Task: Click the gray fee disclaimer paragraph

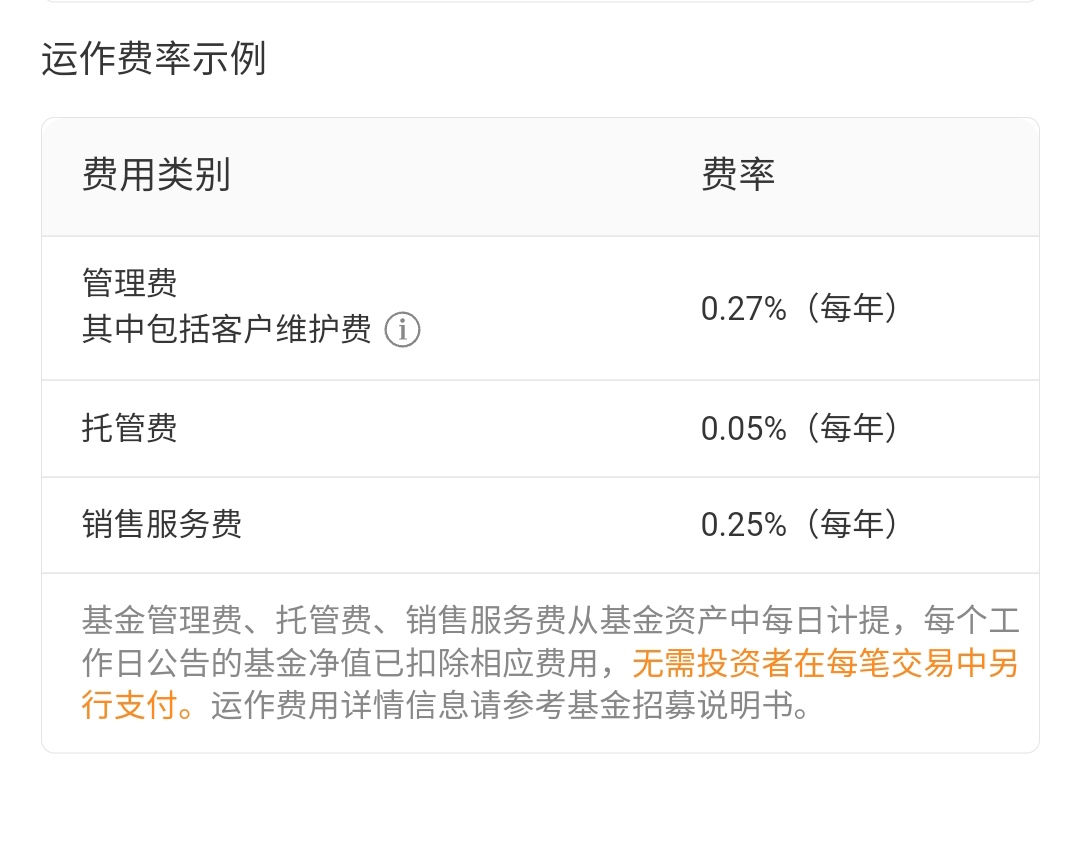Action: tap(540, 662)
